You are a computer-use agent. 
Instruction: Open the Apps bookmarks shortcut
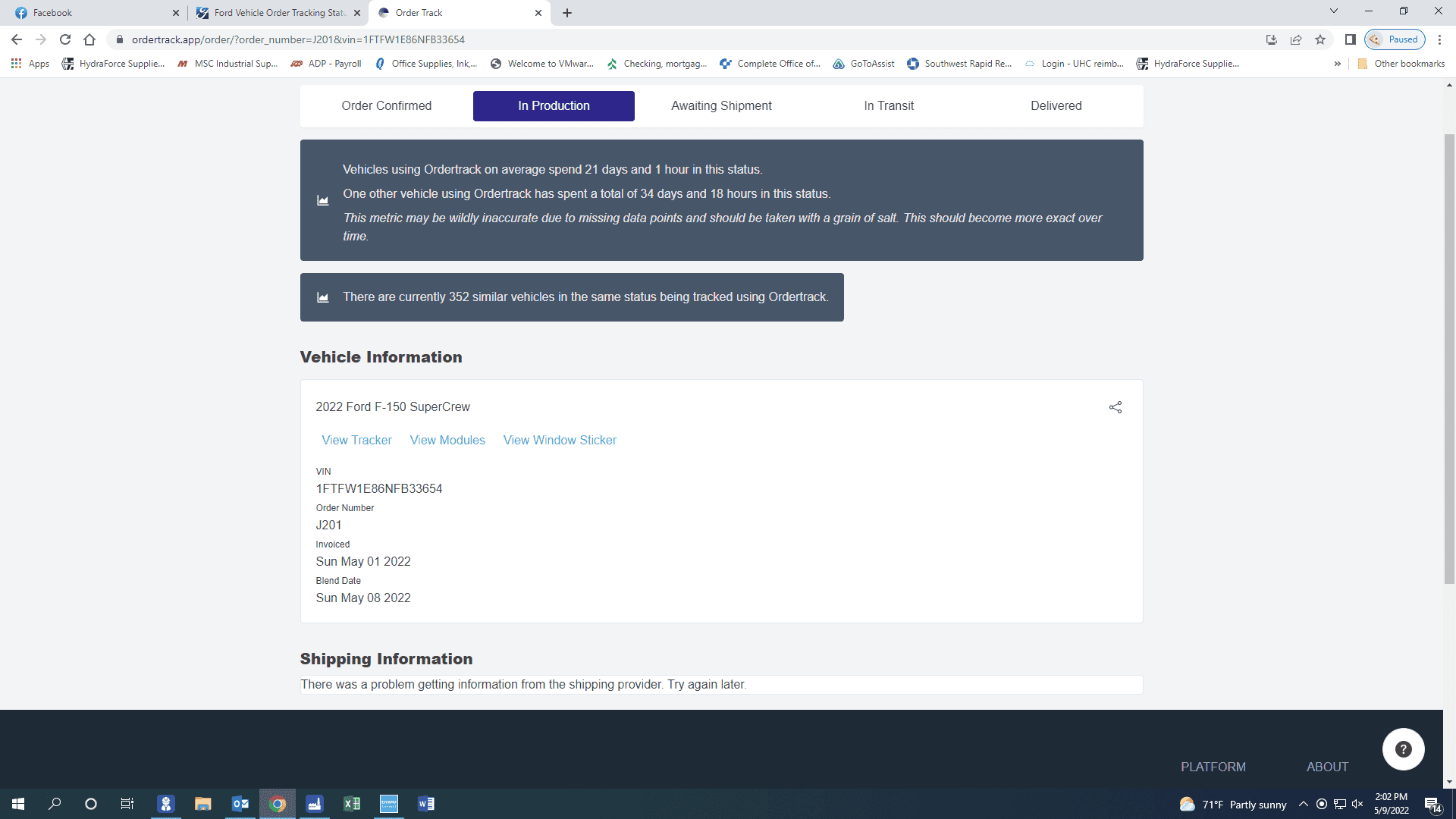(x=30, y=64)
